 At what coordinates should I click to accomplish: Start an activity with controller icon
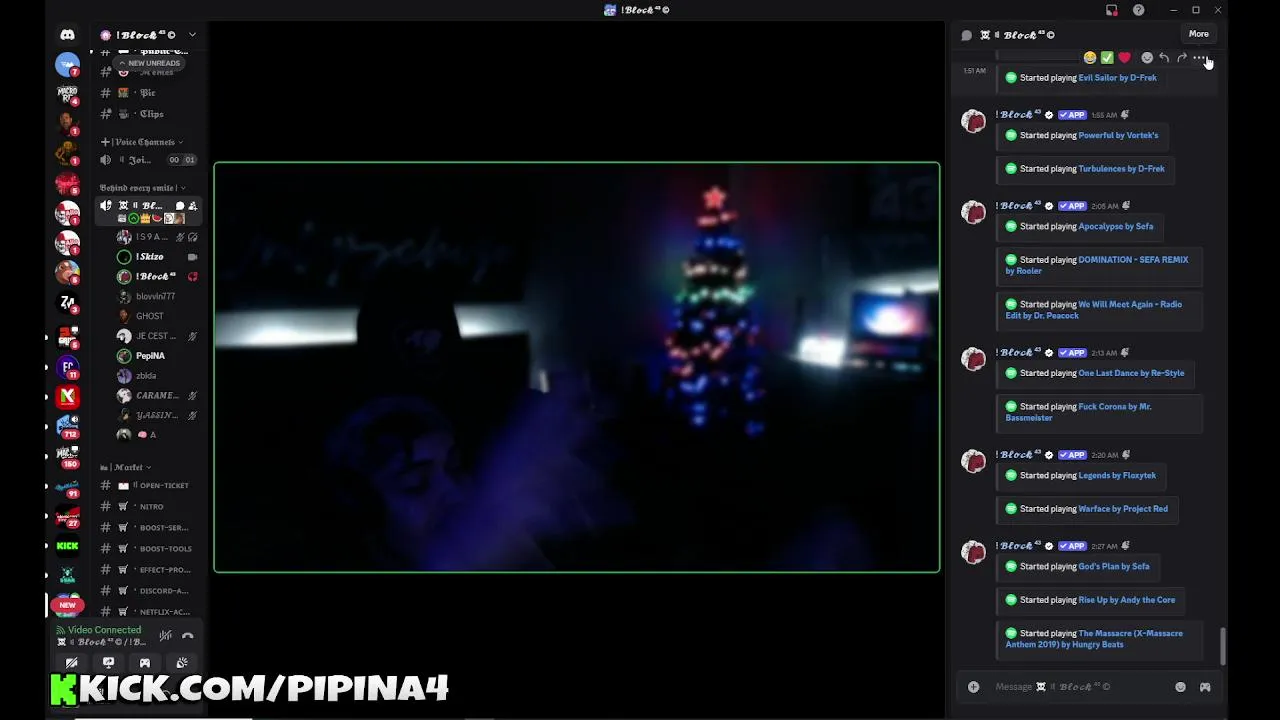[x=145, y=663]
